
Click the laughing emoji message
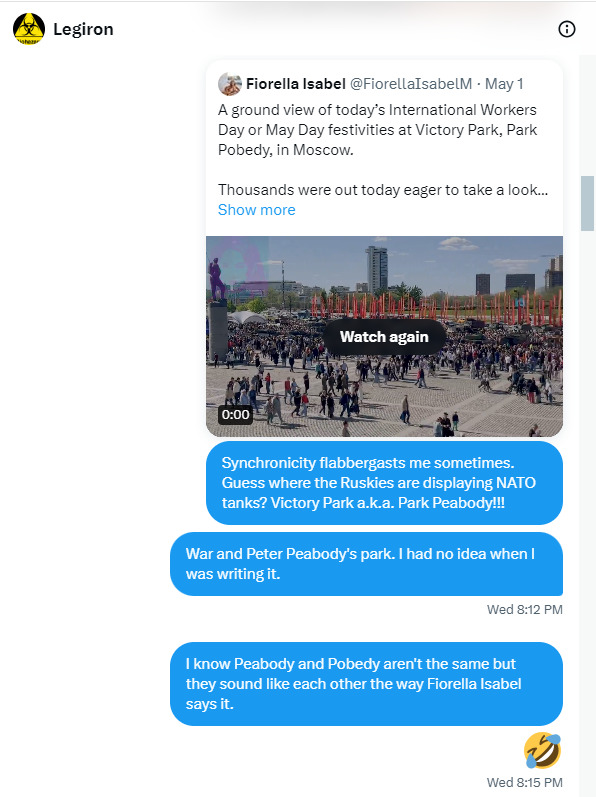[x=543, y=750]
